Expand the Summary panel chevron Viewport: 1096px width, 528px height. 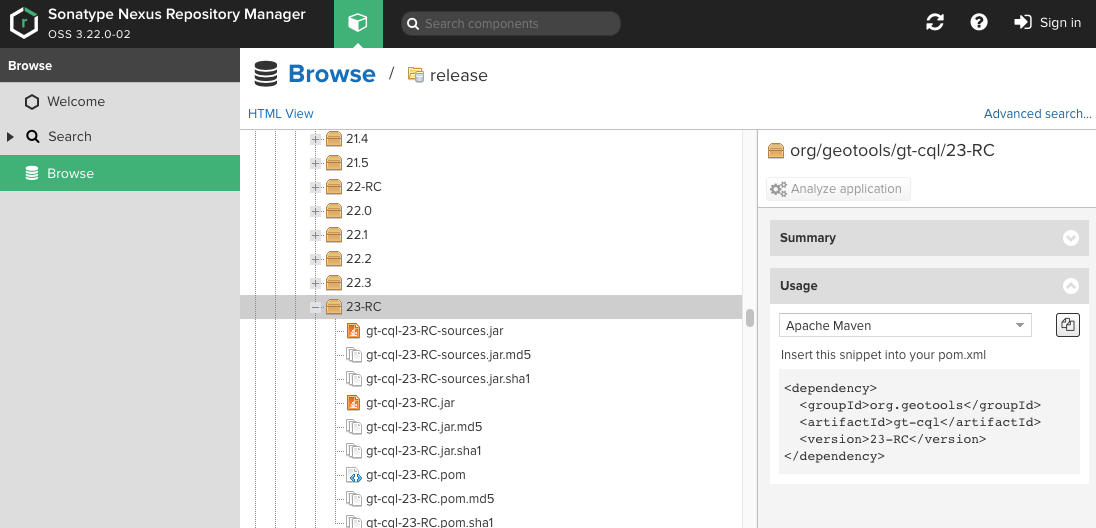pyautogui.click(x=1071, y=238)
